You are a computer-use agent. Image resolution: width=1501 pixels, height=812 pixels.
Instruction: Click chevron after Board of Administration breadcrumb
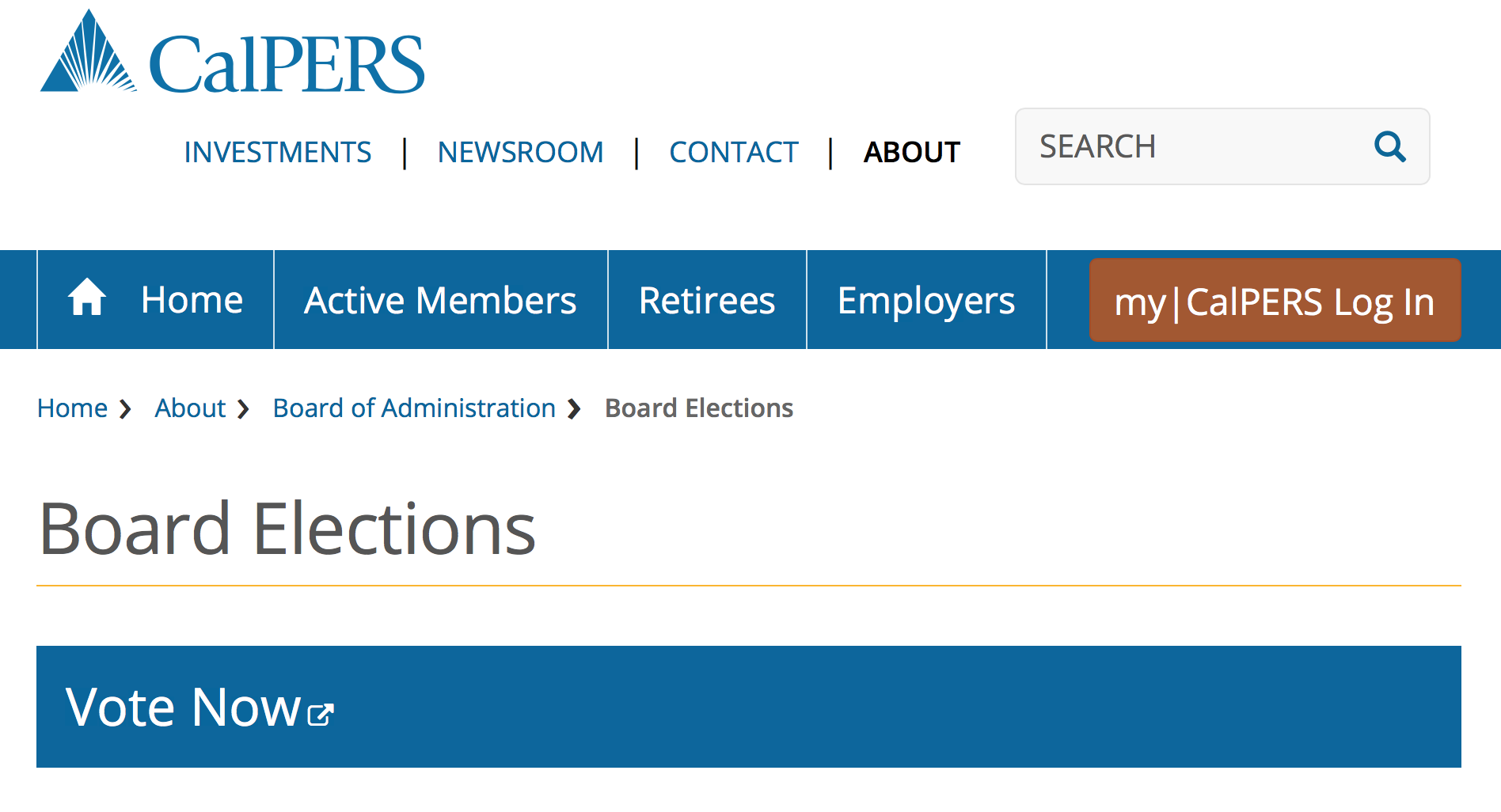(x=575, y=409)
